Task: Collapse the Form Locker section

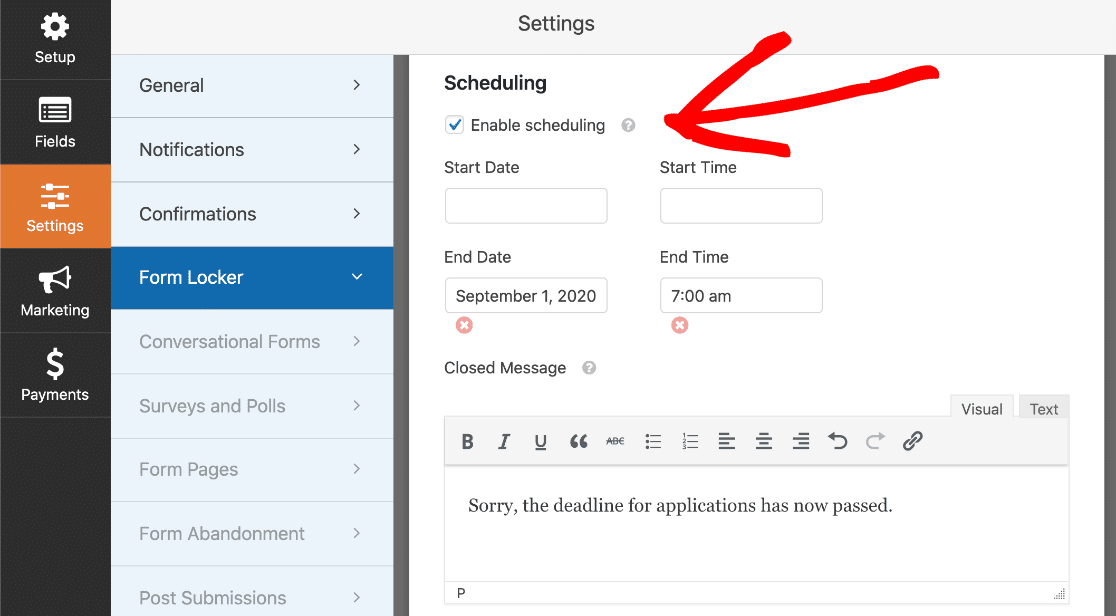Action: 252,278
